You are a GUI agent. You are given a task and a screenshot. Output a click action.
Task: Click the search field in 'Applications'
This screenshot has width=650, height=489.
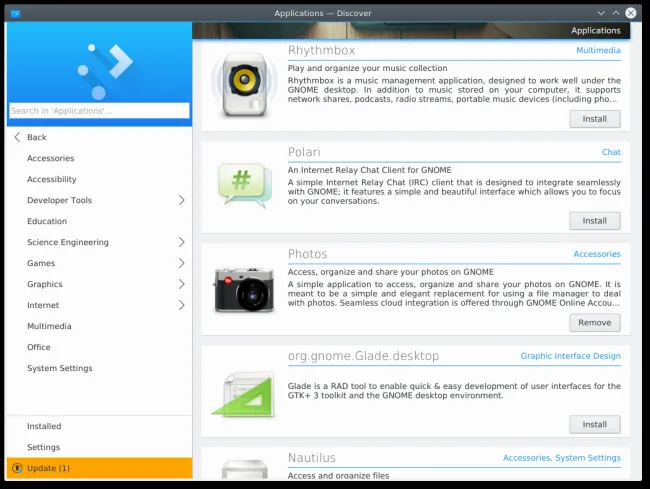point(99,111)
